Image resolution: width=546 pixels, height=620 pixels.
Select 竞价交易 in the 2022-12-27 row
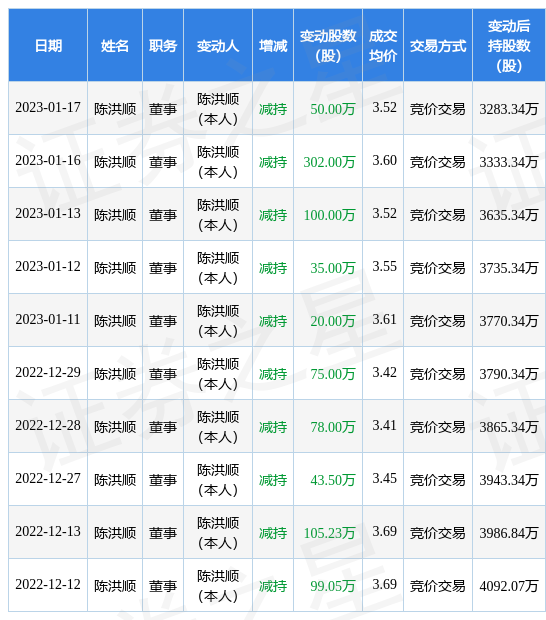pyautogui.click(x=438, y=479)
